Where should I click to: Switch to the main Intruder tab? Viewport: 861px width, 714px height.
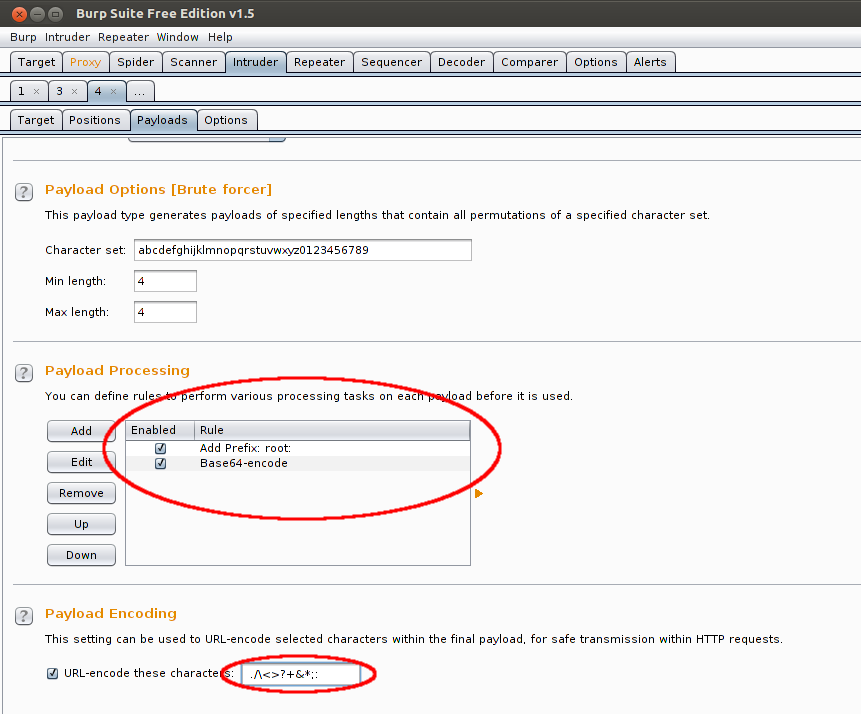tap(255, 62)
